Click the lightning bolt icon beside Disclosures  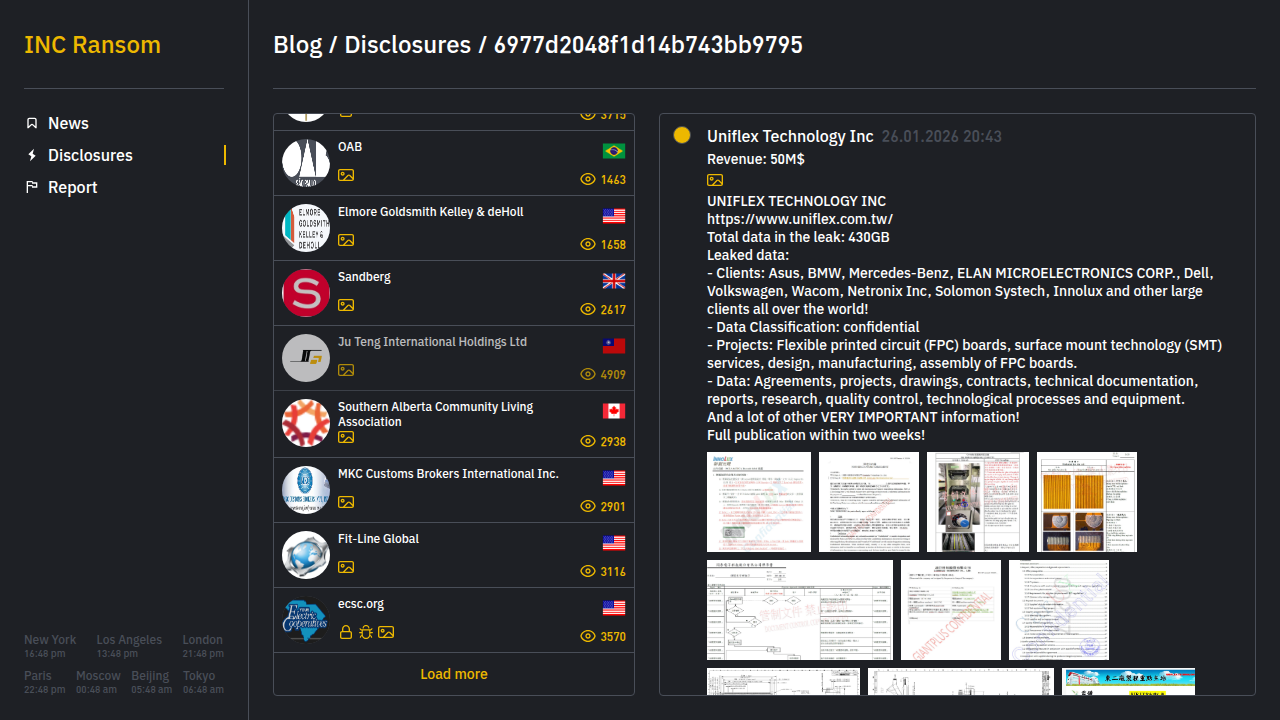coord(32,155)
